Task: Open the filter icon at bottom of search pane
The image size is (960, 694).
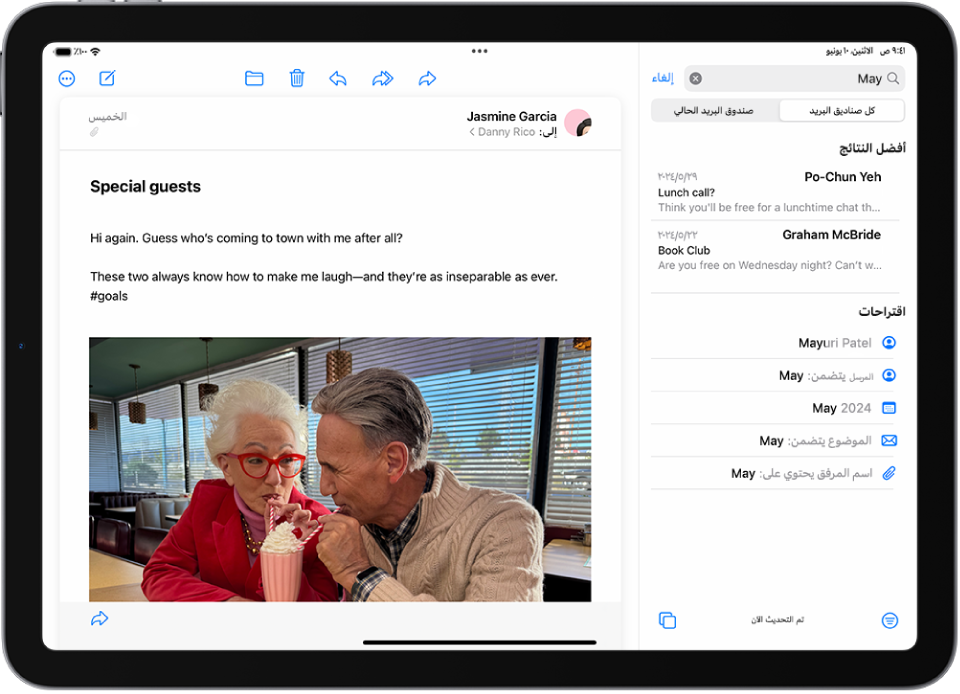Action: (890, 621)
